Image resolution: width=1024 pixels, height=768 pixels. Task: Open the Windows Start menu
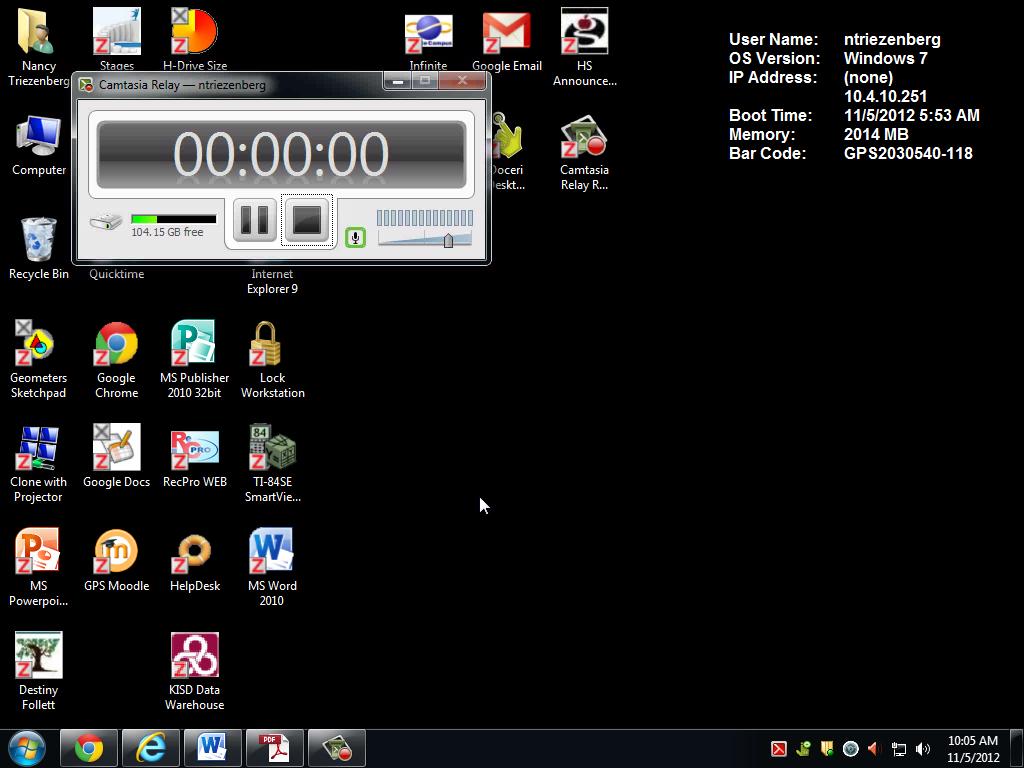coord(27,748)
